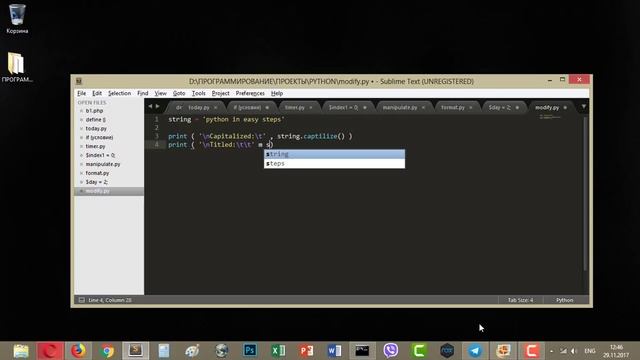Launch Firefox from the taskbar
The width and height of the screenshot is (640, 360).
[x=78, y=351]
